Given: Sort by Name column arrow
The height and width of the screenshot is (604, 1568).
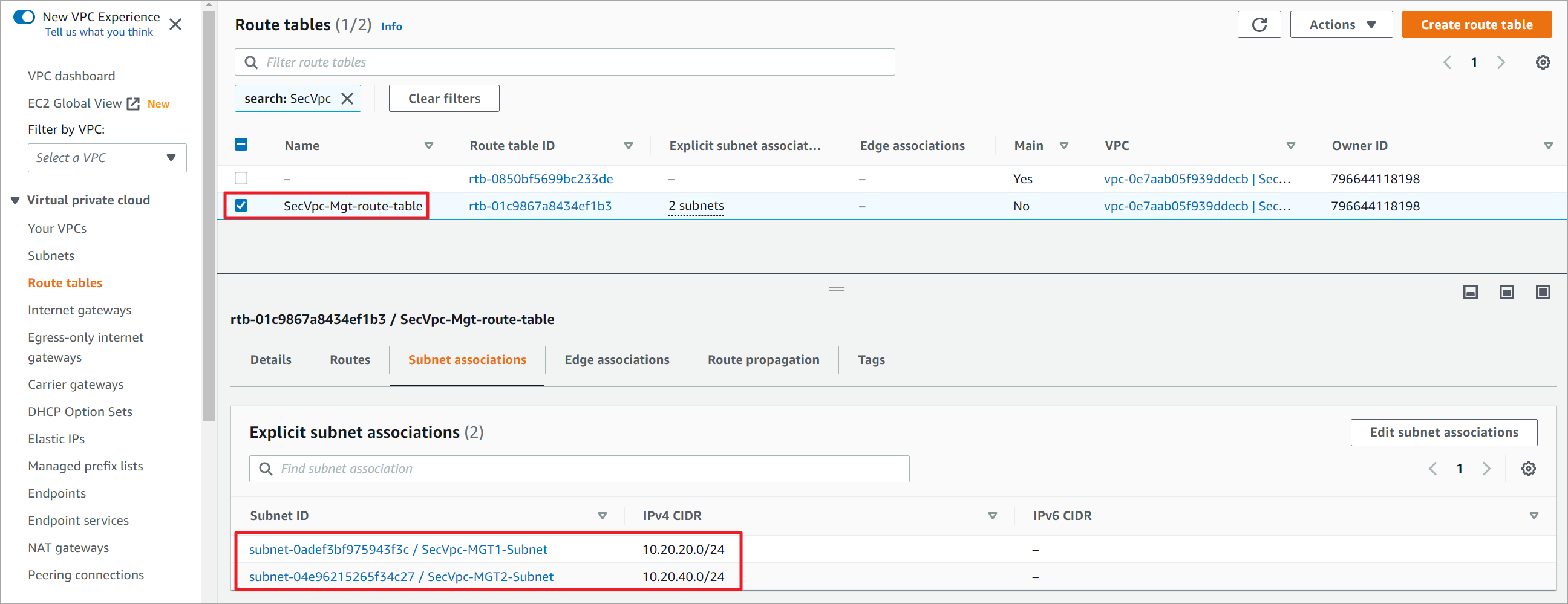Looking at the screenshot, I should coord(428,146).
